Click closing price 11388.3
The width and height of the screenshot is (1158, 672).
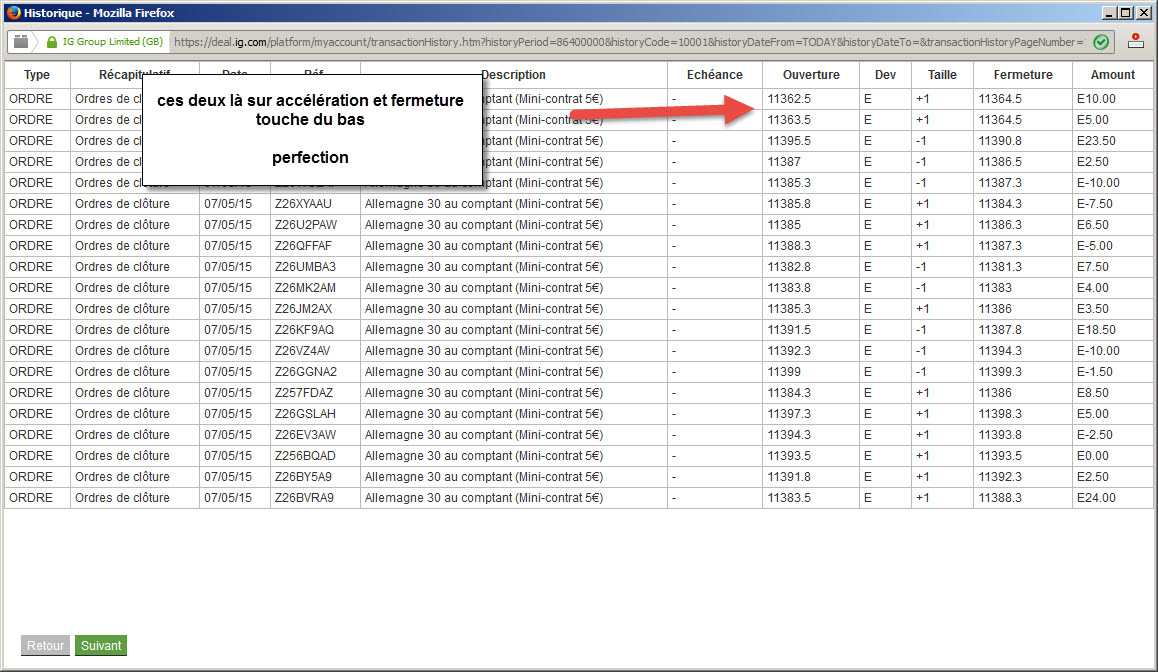click(1000, 498)
